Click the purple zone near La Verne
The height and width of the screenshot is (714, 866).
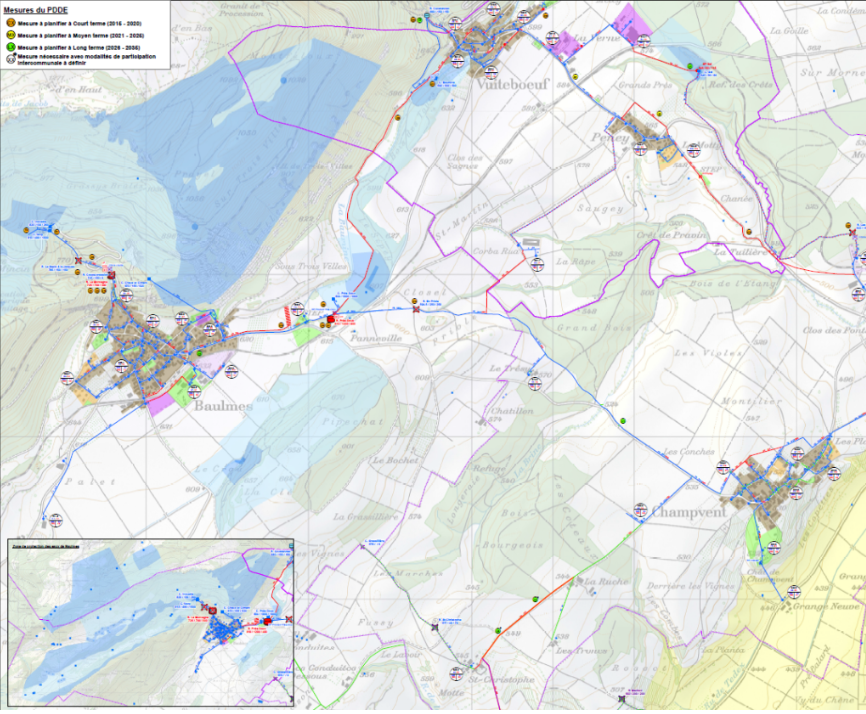click(x=564, y=43)
